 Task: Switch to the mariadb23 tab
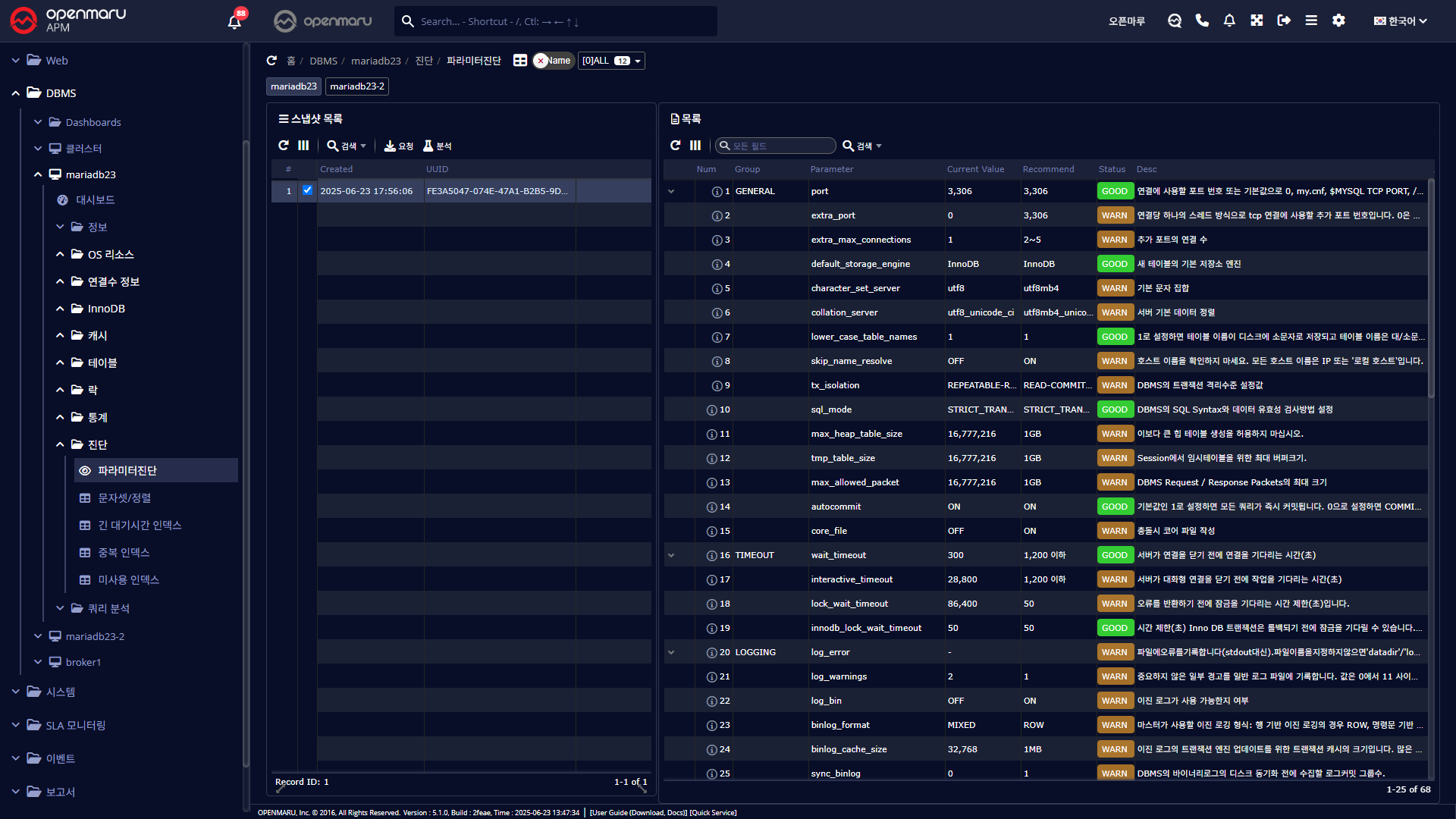(294, 86)
